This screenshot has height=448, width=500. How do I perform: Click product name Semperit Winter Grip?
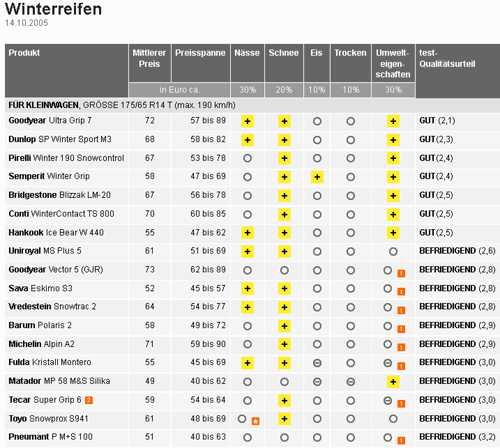49,176
